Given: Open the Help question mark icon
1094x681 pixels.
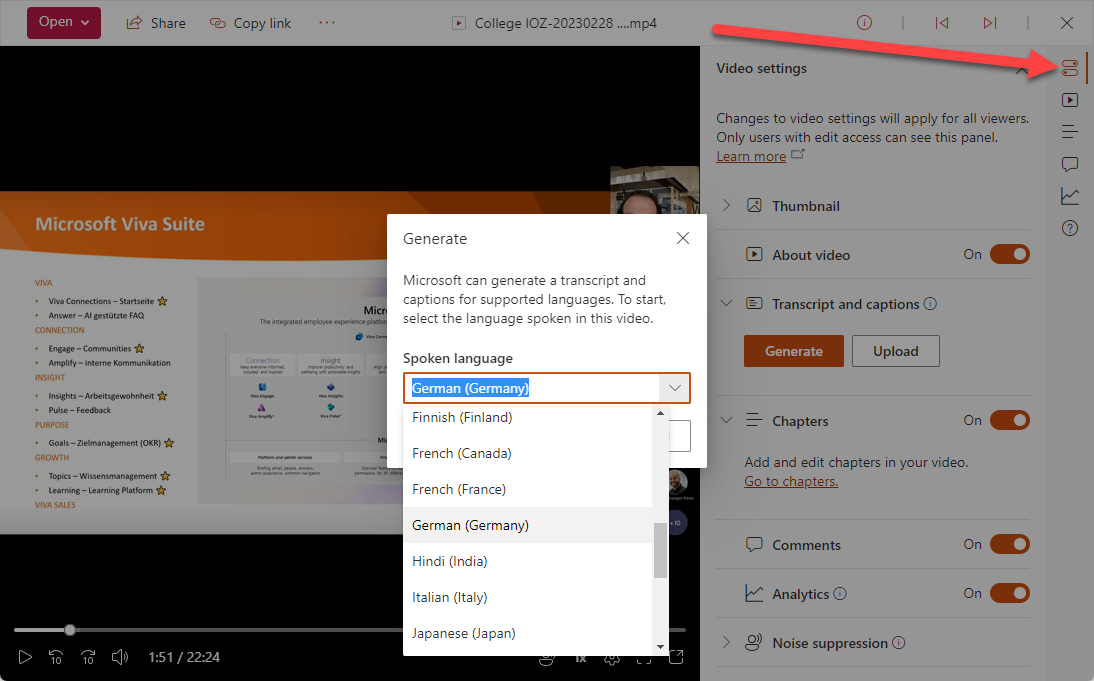Looking at the screenshot, I should 1070,228.
